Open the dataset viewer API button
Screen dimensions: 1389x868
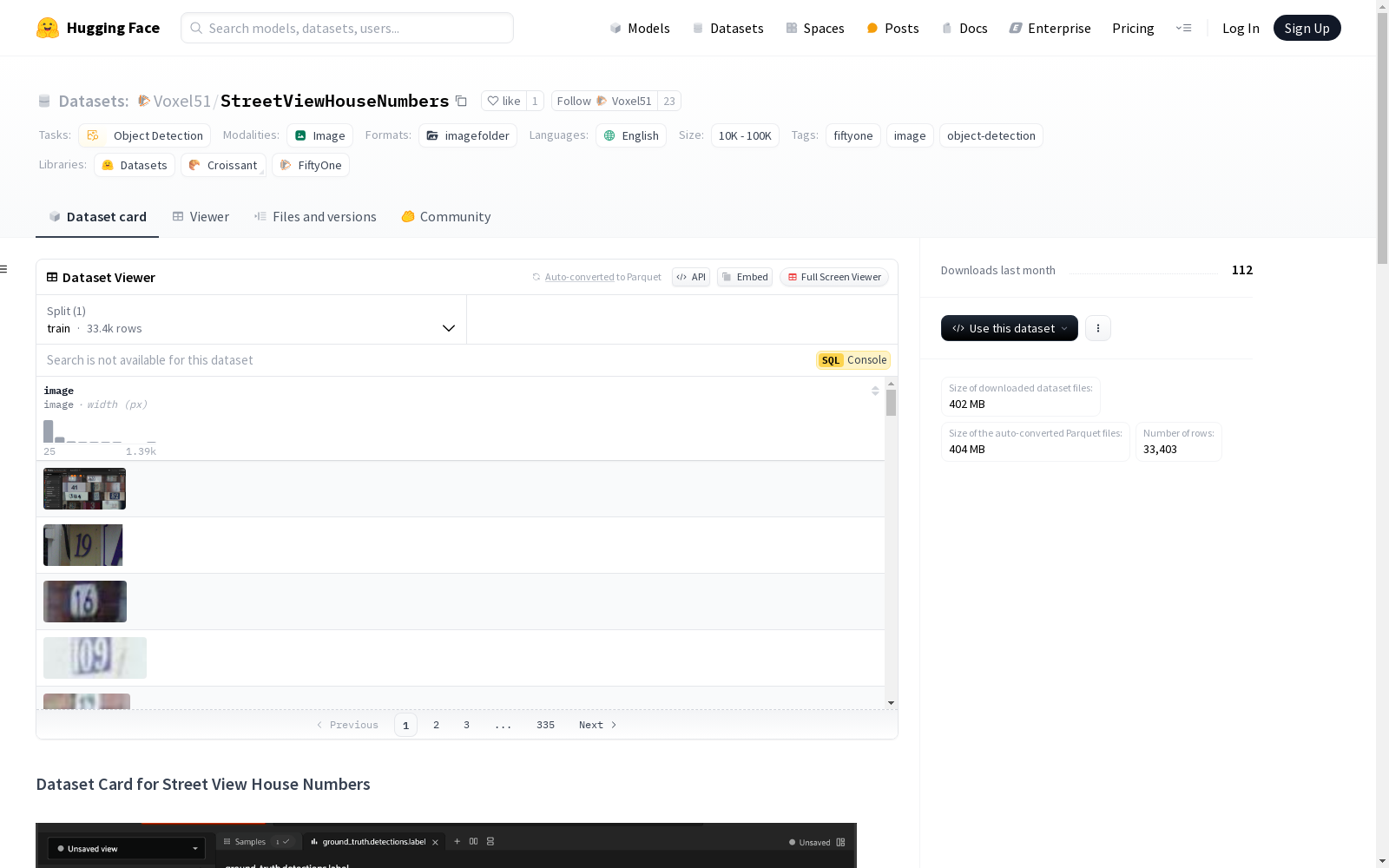pyautogui.click(x=691, y=277)
